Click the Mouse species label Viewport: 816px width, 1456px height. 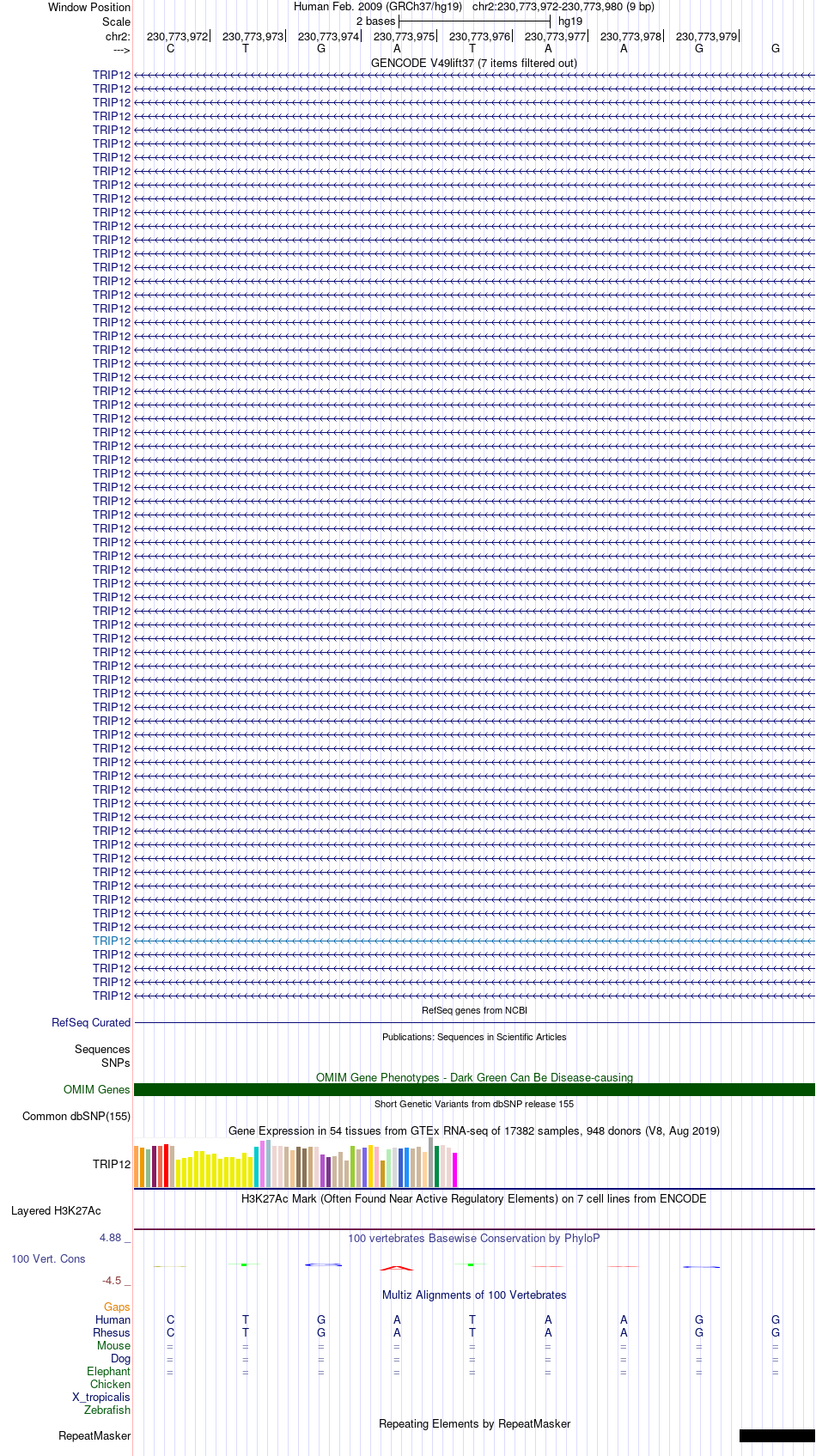tap(113, 1345)
